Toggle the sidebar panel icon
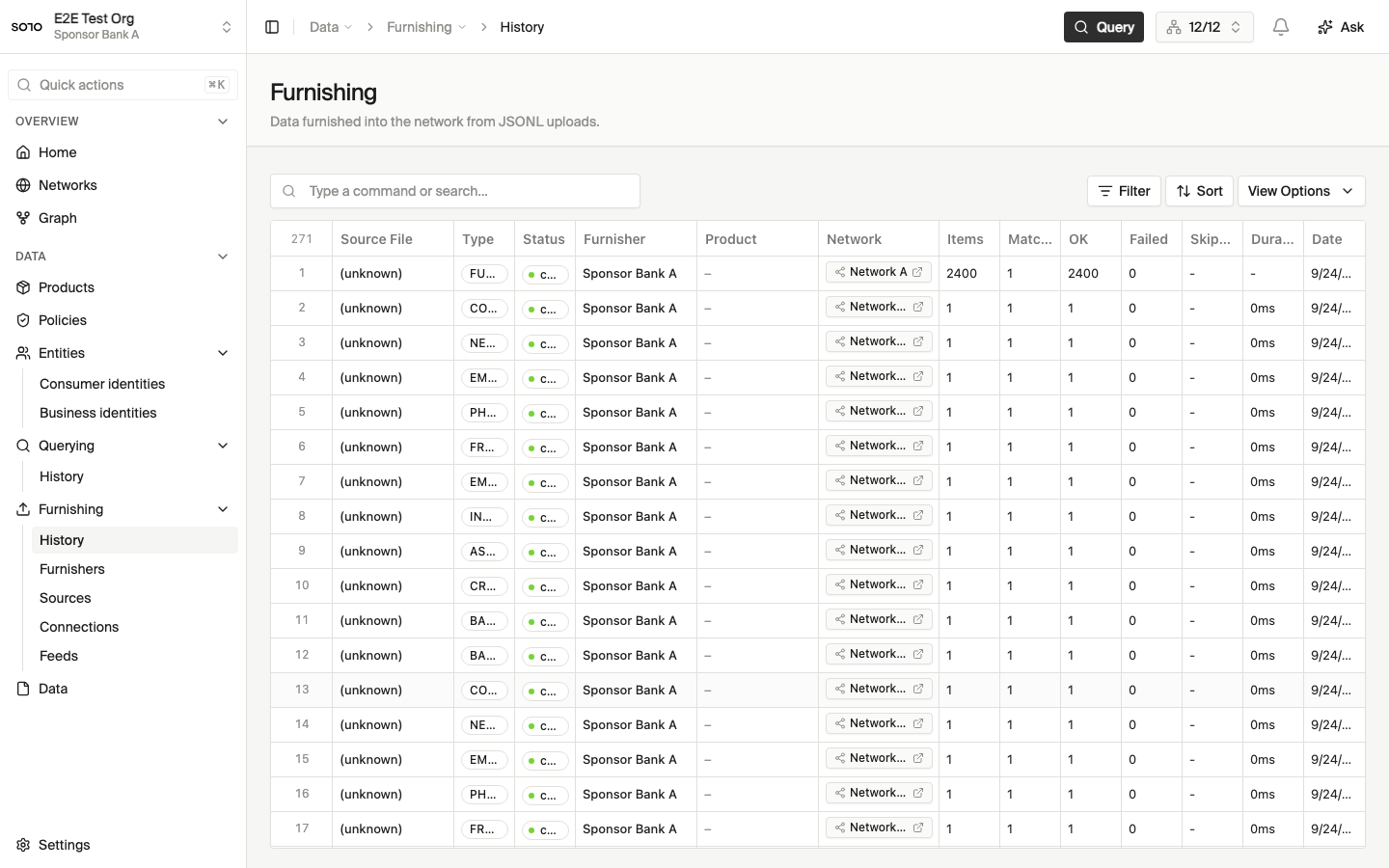 tap(272, 27)
